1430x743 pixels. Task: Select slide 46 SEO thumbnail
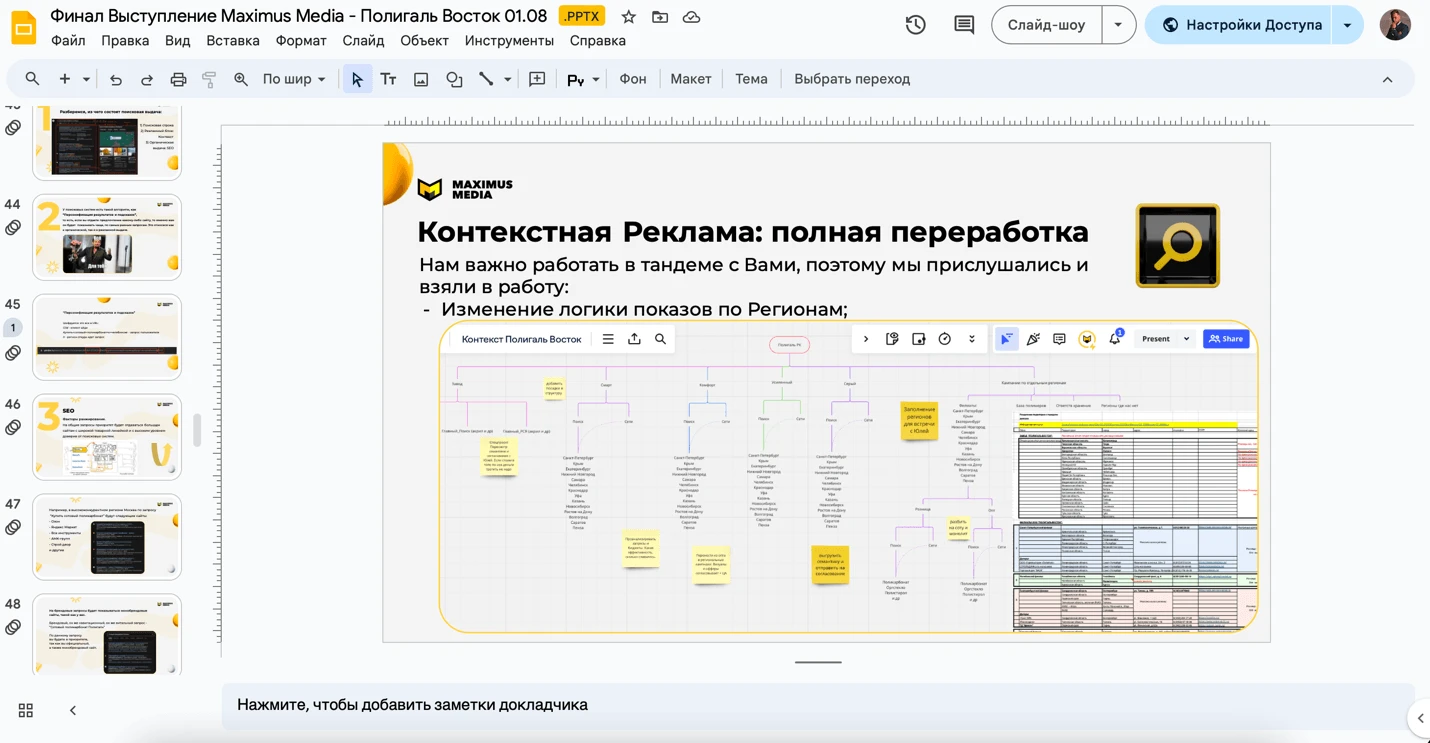[x=107, y=437]
